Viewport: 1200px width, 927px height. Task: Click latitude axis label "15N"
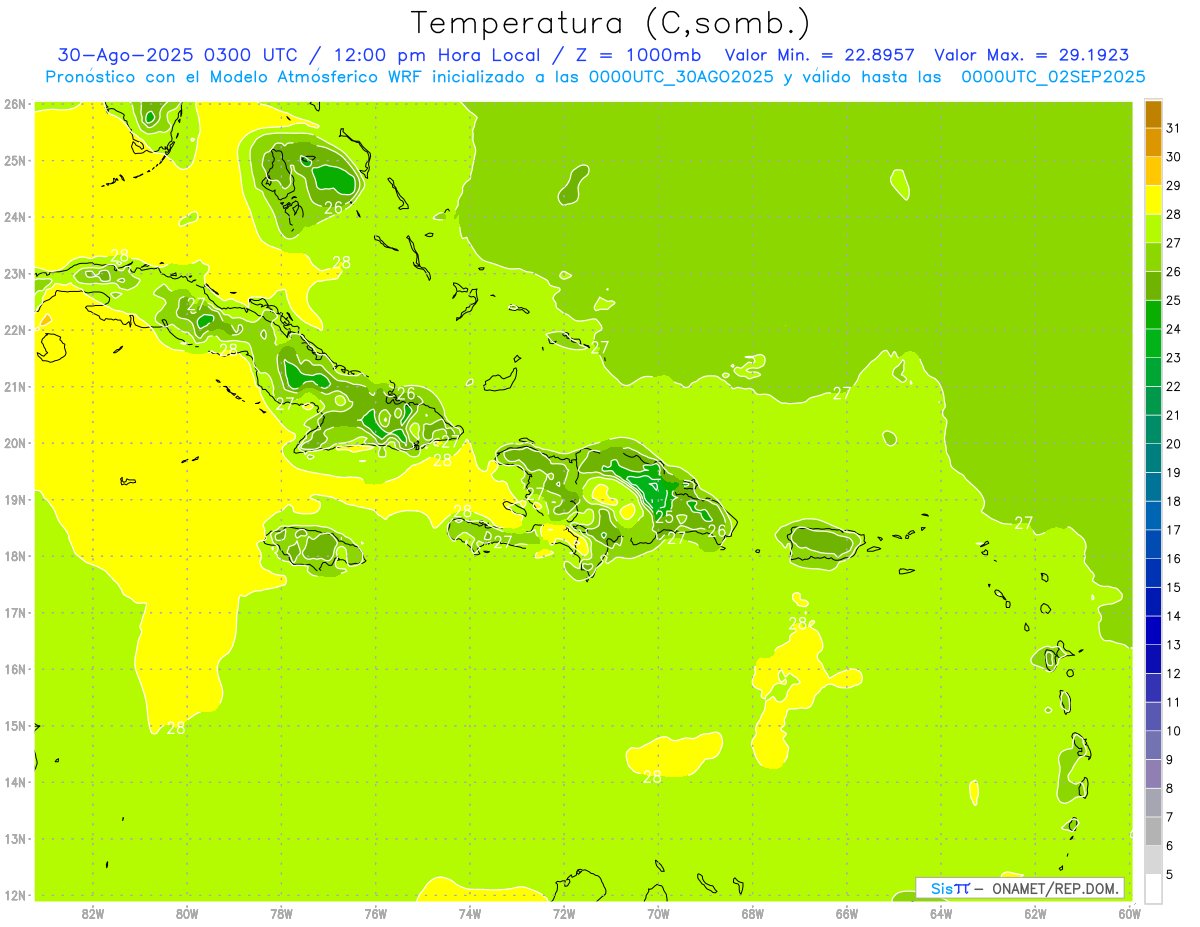point(15,726)
